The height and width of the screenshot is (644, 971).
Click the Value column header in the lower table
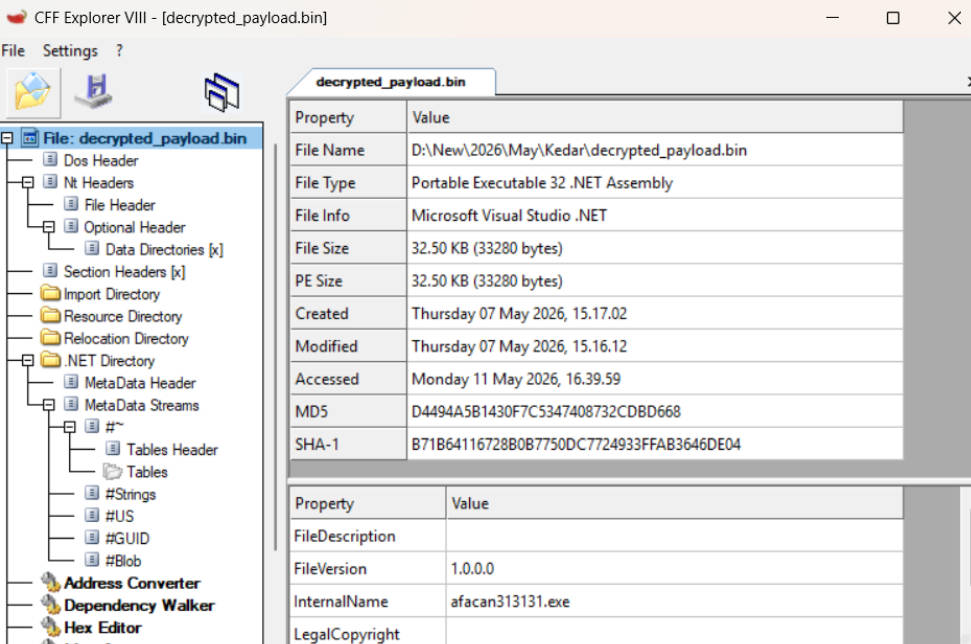pos(674,503)
